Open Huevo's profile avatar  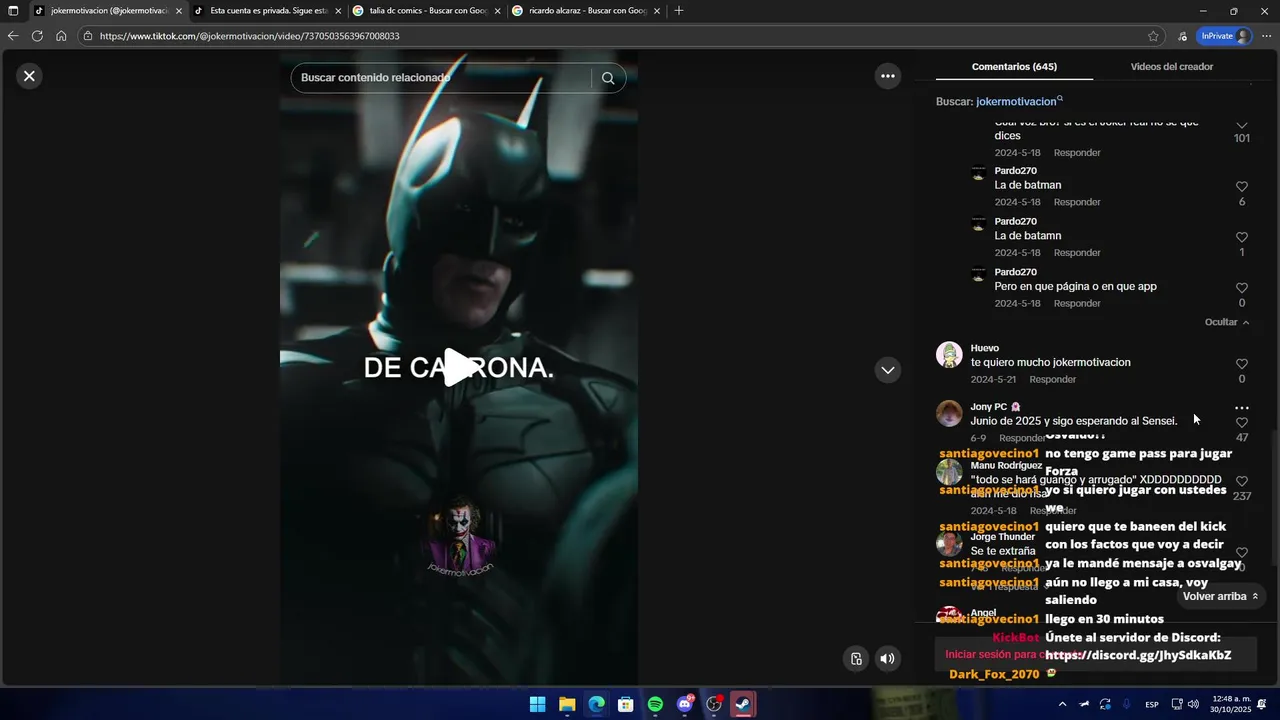(x=949, y=354)
